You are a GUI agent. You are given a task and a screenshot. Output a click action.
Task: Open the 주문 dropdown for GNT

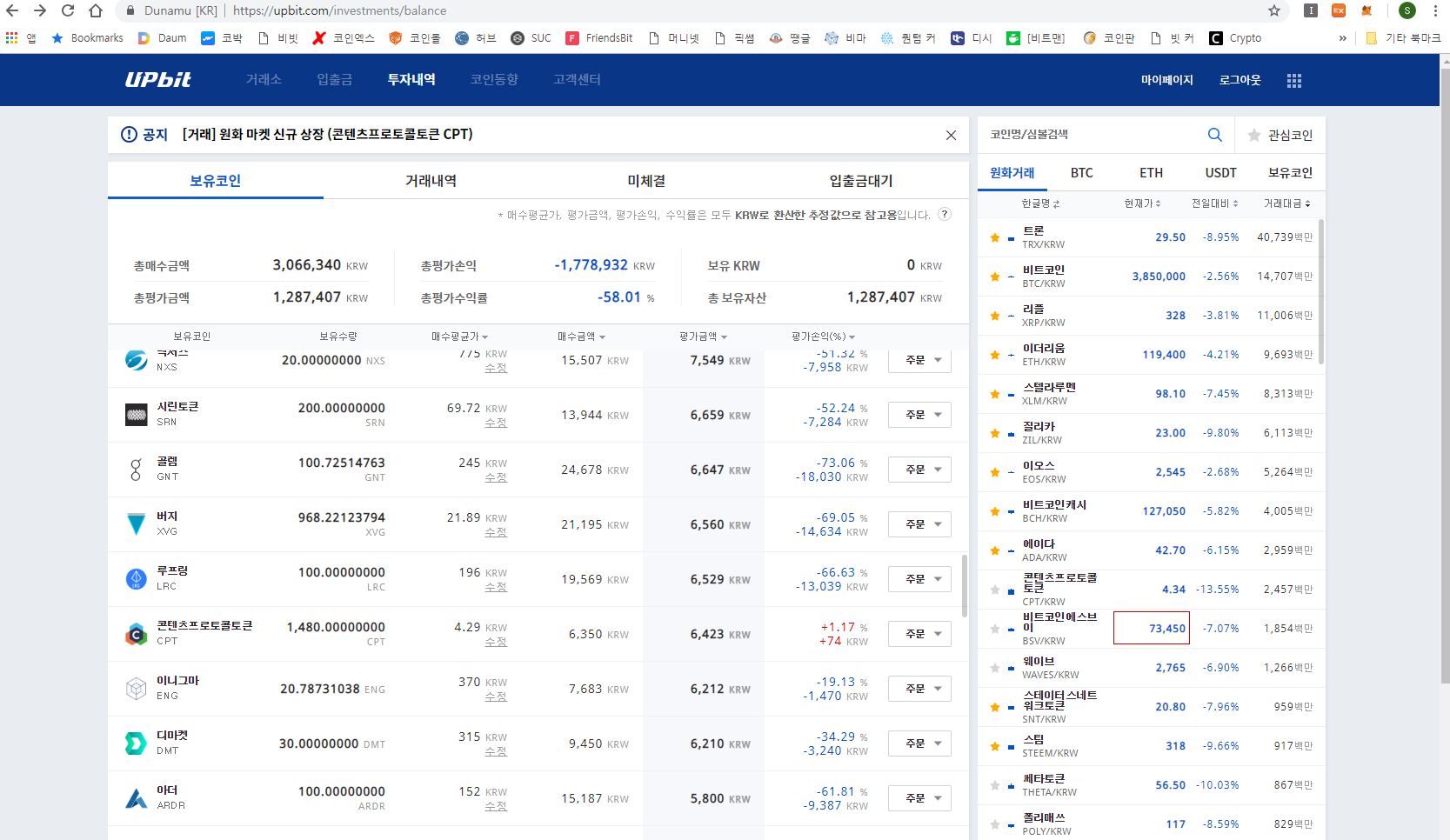(919, 470)
